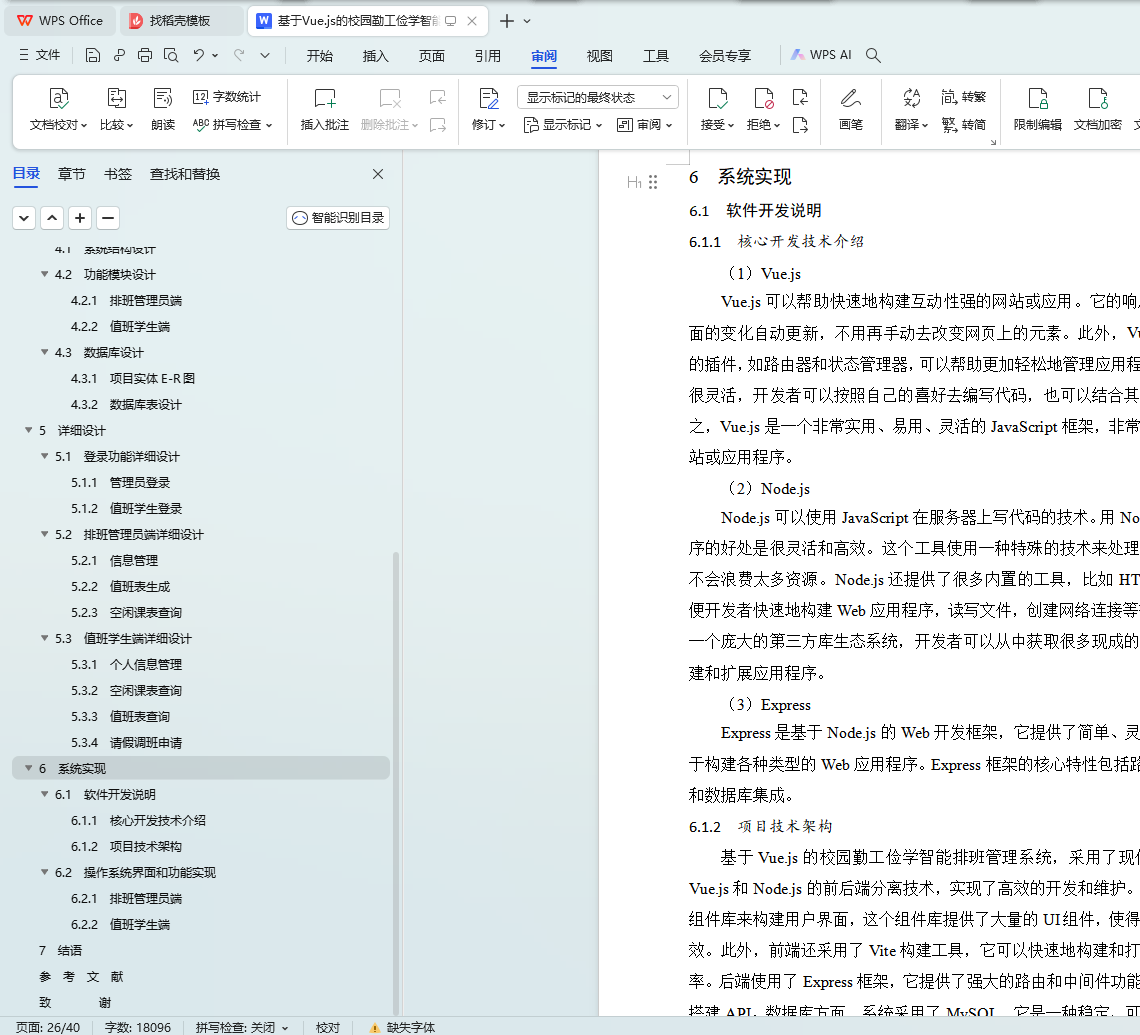Click 校对 in the status bar
Screen dimensions: 1140x1035
tap(328, 1027)
